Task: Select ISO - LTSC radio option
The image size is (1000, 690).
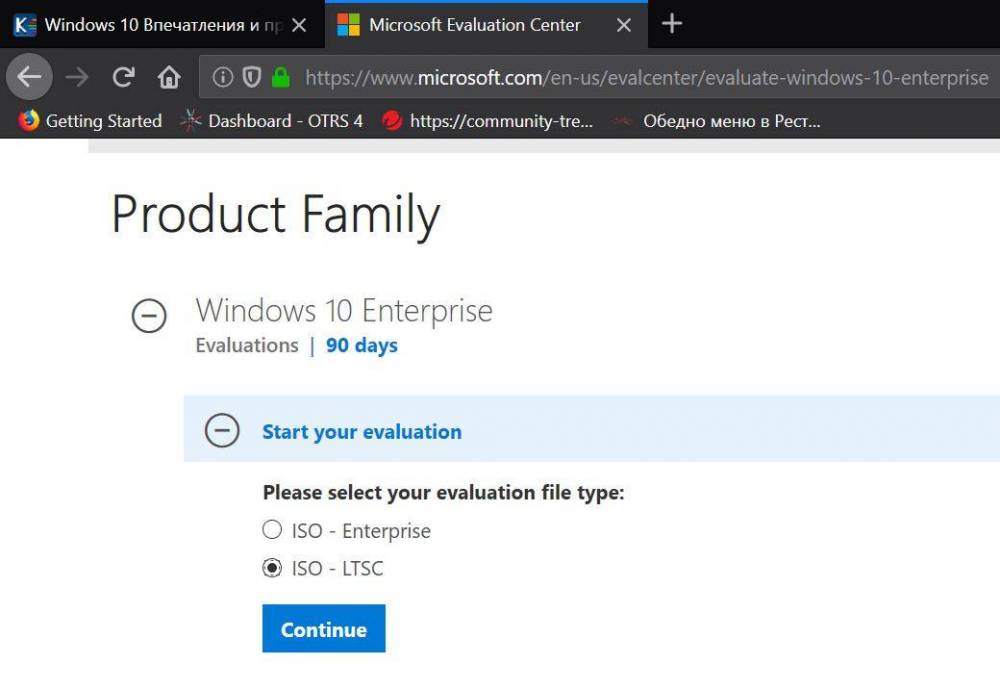Action: [272, 567]
